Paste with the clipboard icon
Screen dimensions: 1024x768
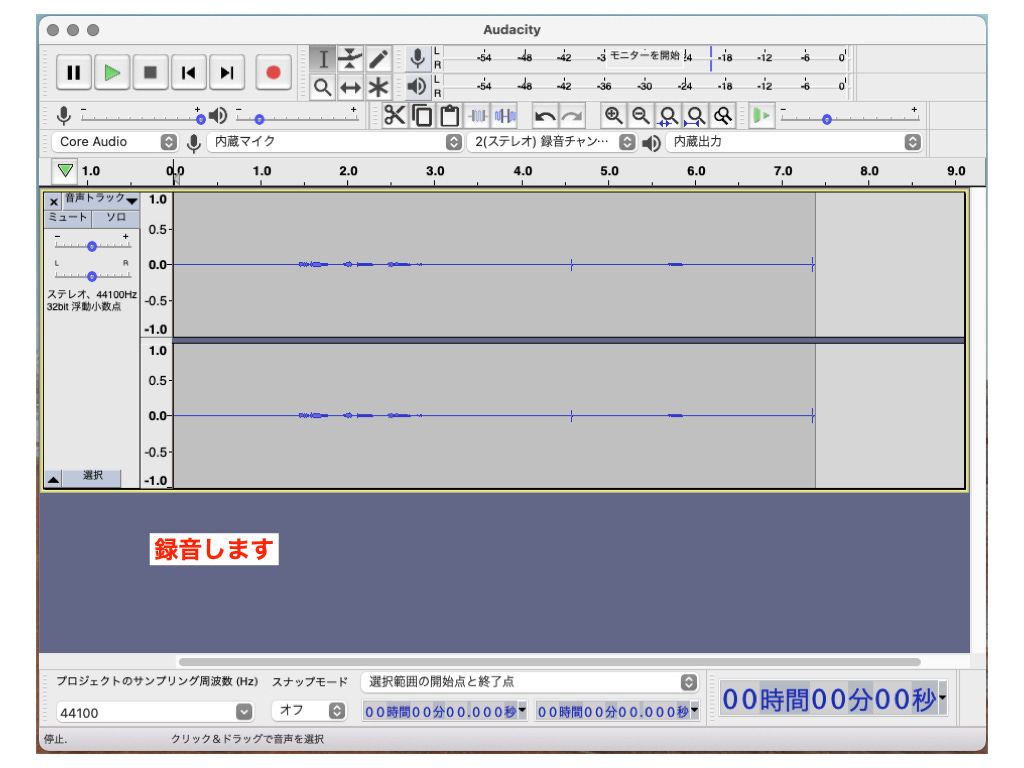point(449,116)
